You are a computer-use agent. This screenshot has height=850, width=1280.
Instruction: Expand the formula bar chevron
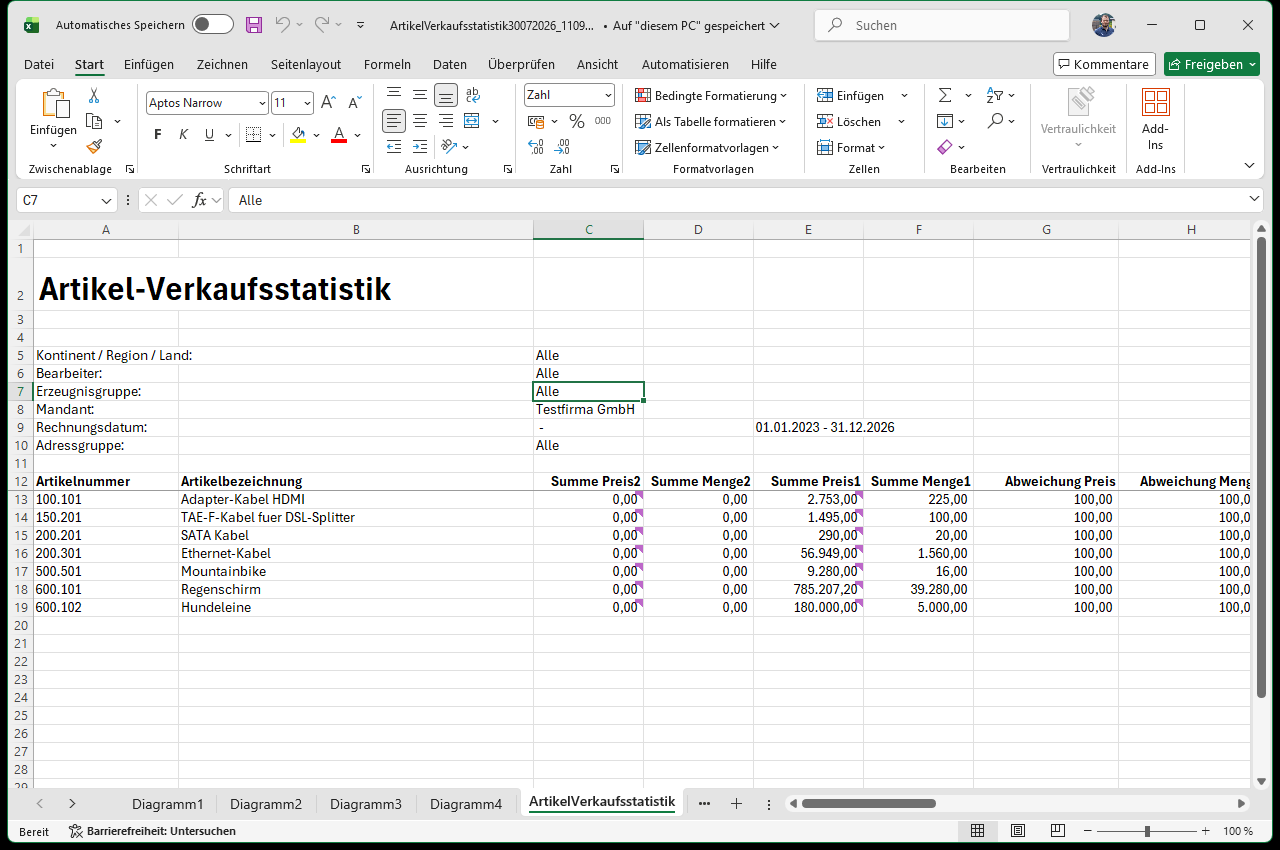coord(1255,200)
